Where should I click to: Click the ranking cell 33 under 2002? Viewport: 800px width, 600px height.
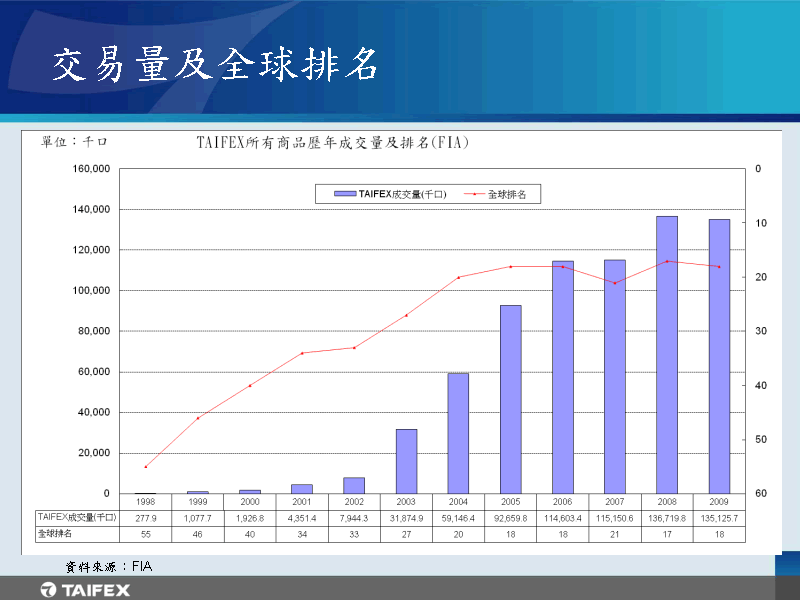[354, 534]
